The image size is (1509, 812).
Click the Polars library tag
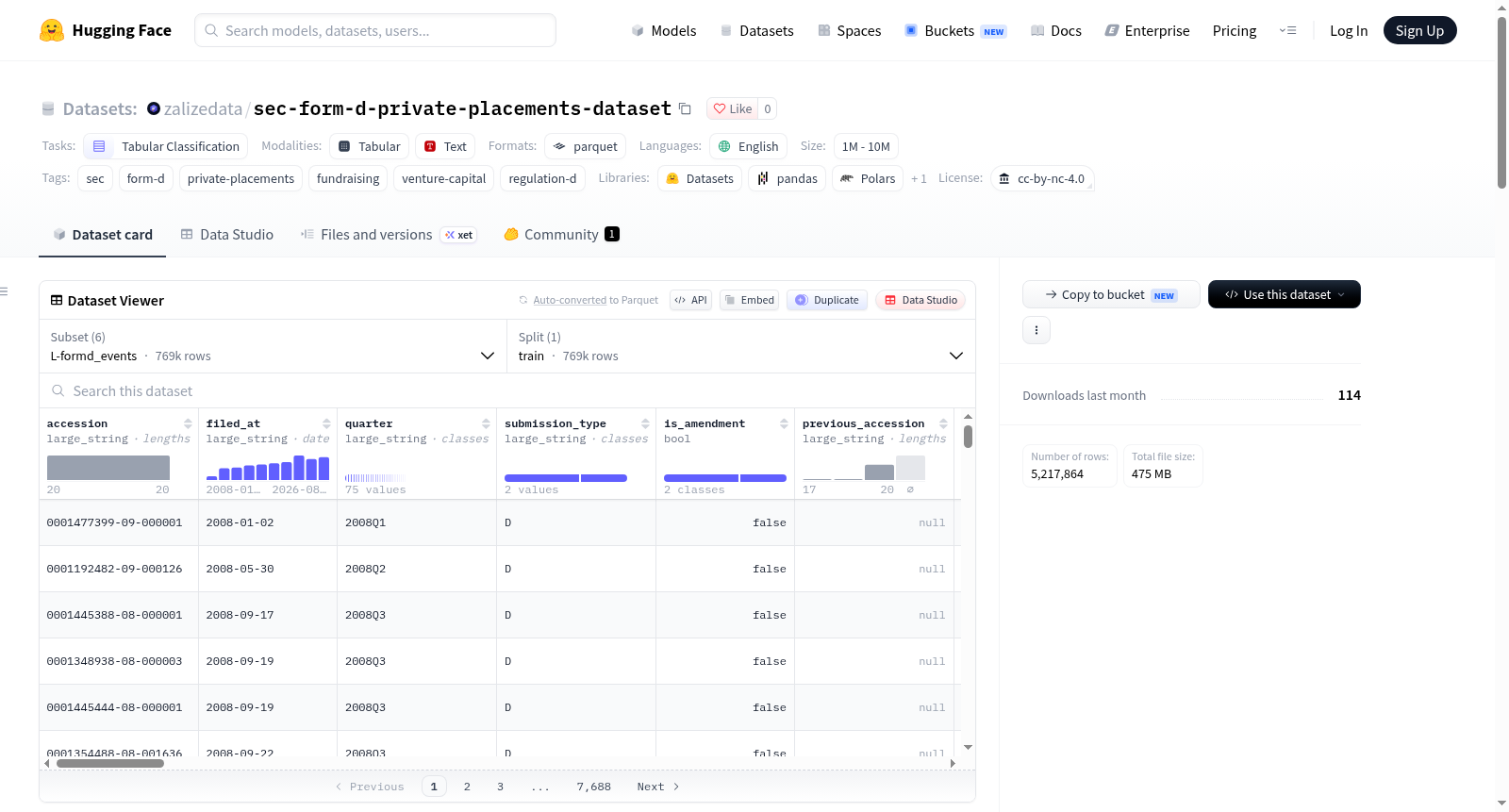point(868,178)
